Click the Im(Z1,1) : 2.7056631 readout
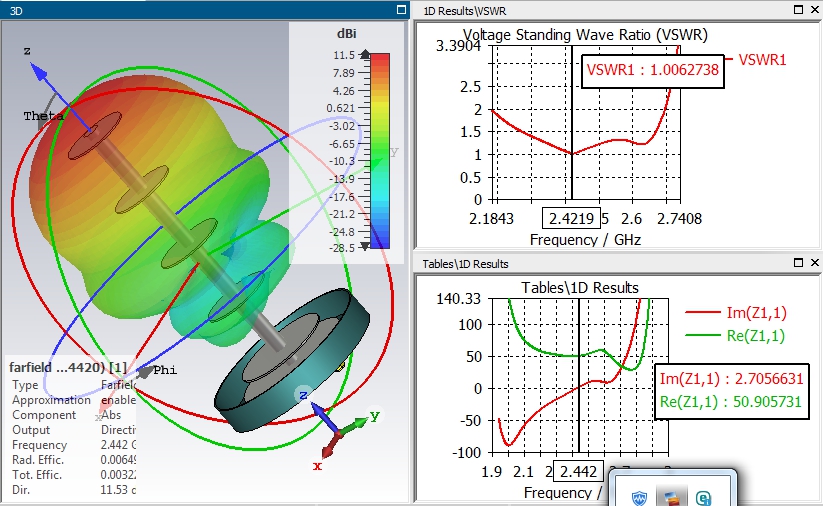Image resolution: width=823 pixels, height=506 pixels. coord(731,378)
